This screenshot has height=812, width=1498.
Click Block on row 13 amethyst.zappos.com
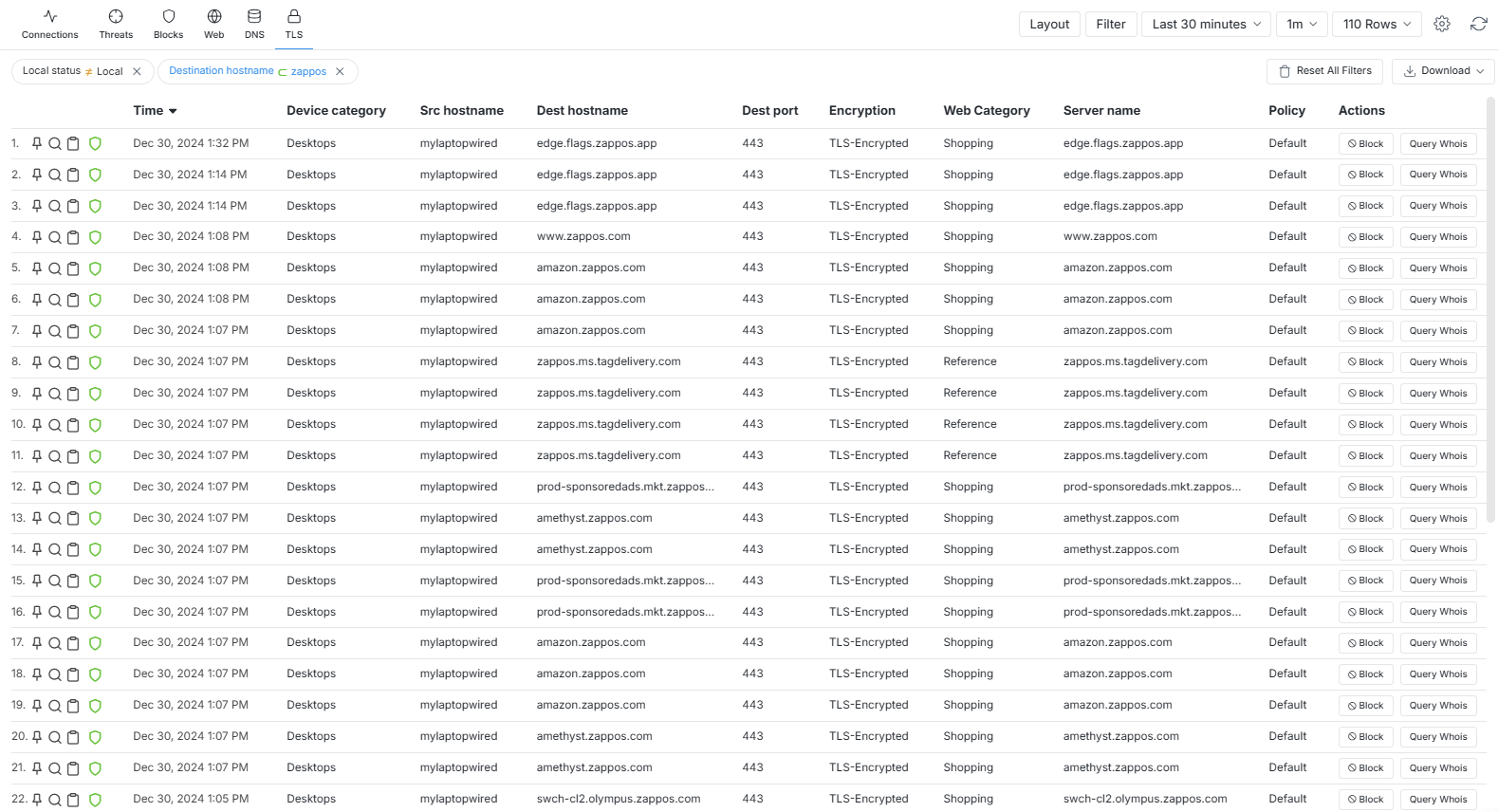coord(1365,519)
